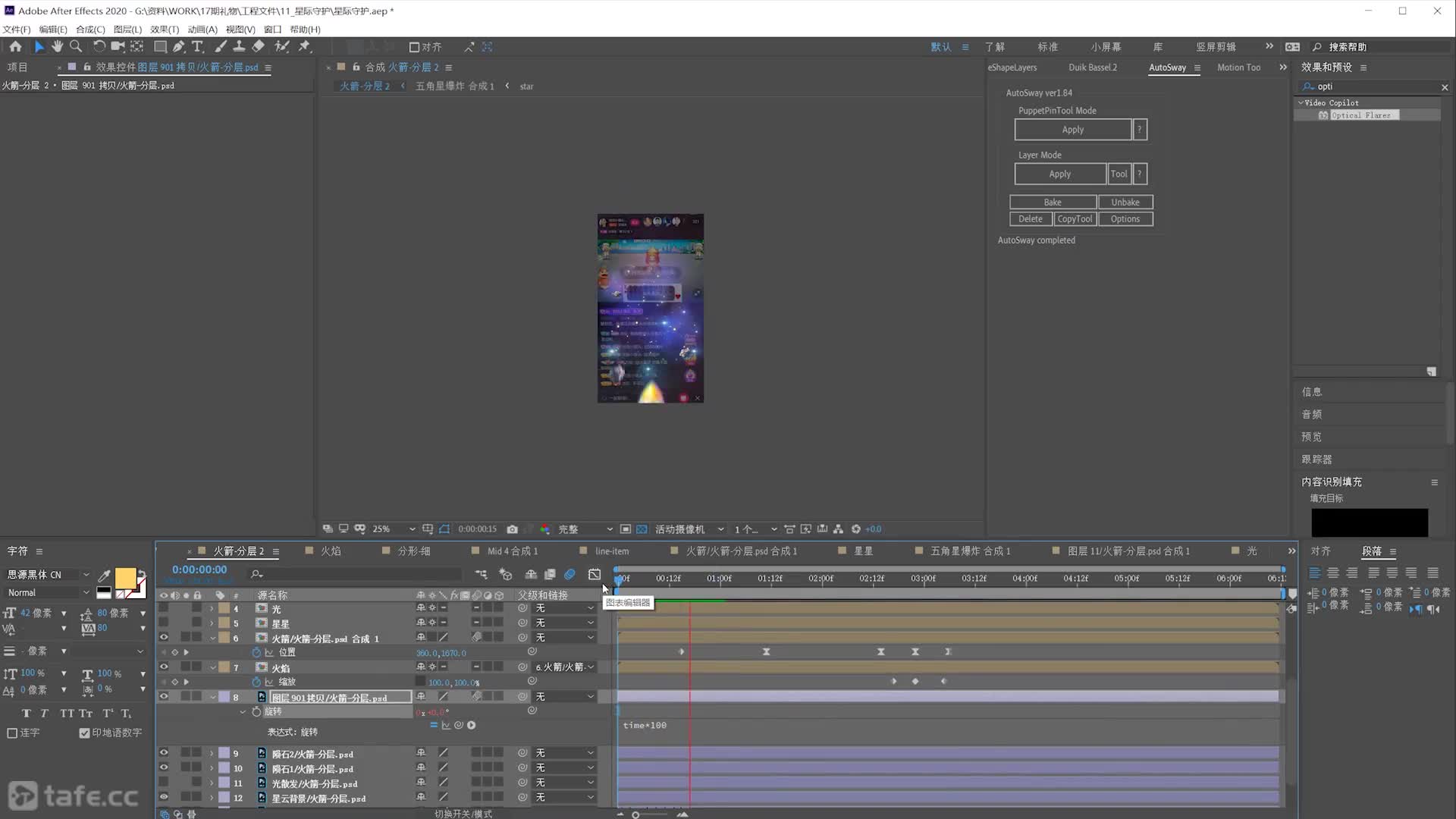The height and width of the screenshot is (819, 1456).
Task: Click the eyedropper in the Character panel
Action: pos(104,576)
